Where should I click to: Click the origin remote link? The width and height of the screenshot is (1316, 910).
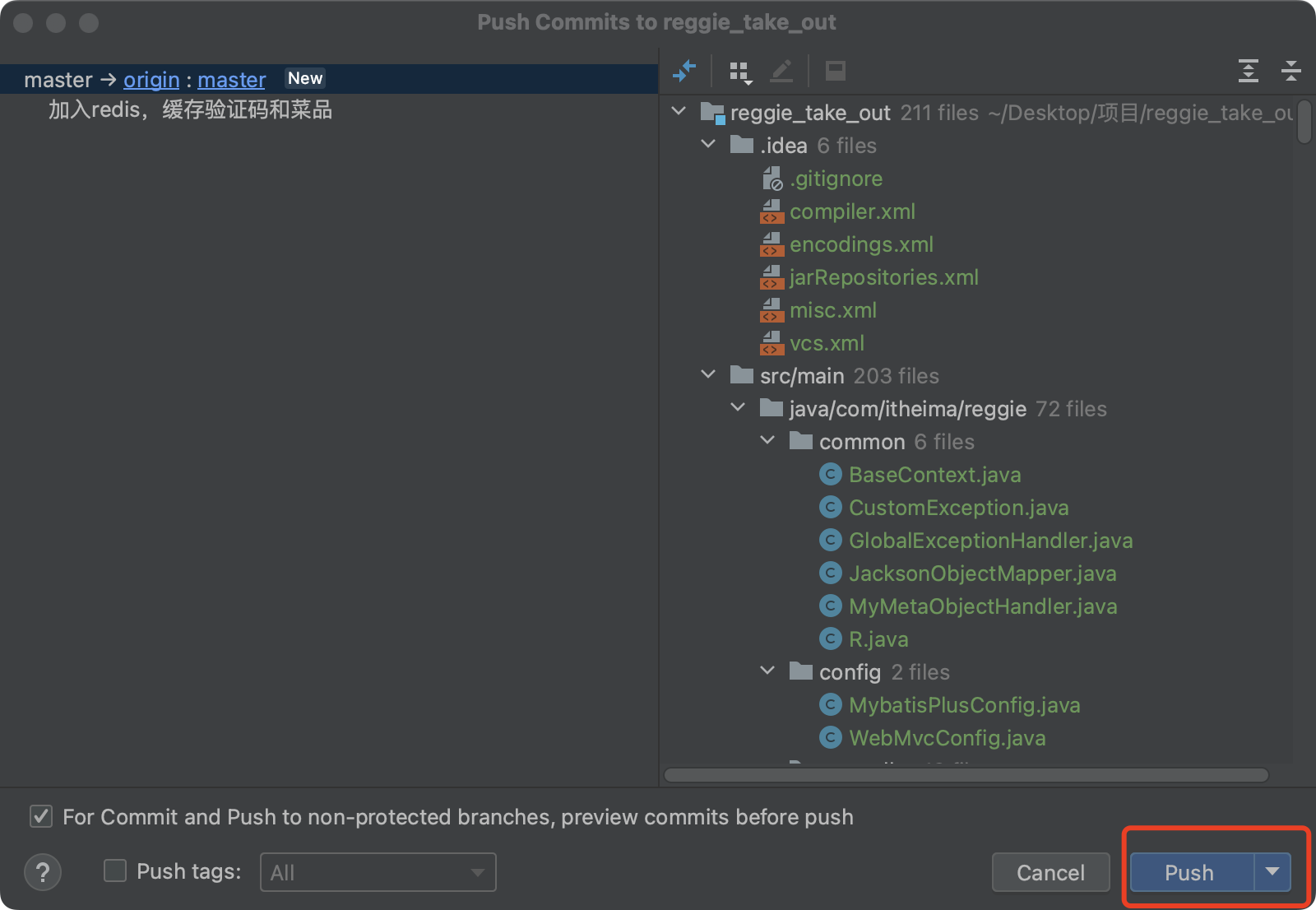151,80
